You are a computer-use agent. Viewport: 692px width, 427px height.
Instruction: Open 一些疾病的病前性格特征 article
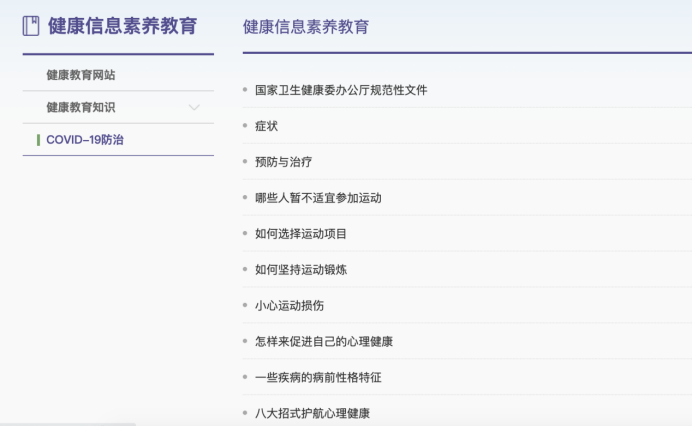pos(318,378)
